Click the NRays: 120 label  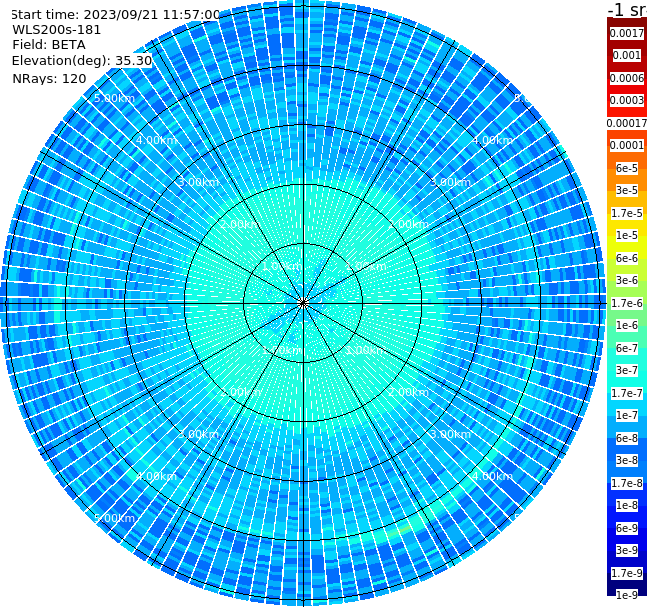coord(49,78)
